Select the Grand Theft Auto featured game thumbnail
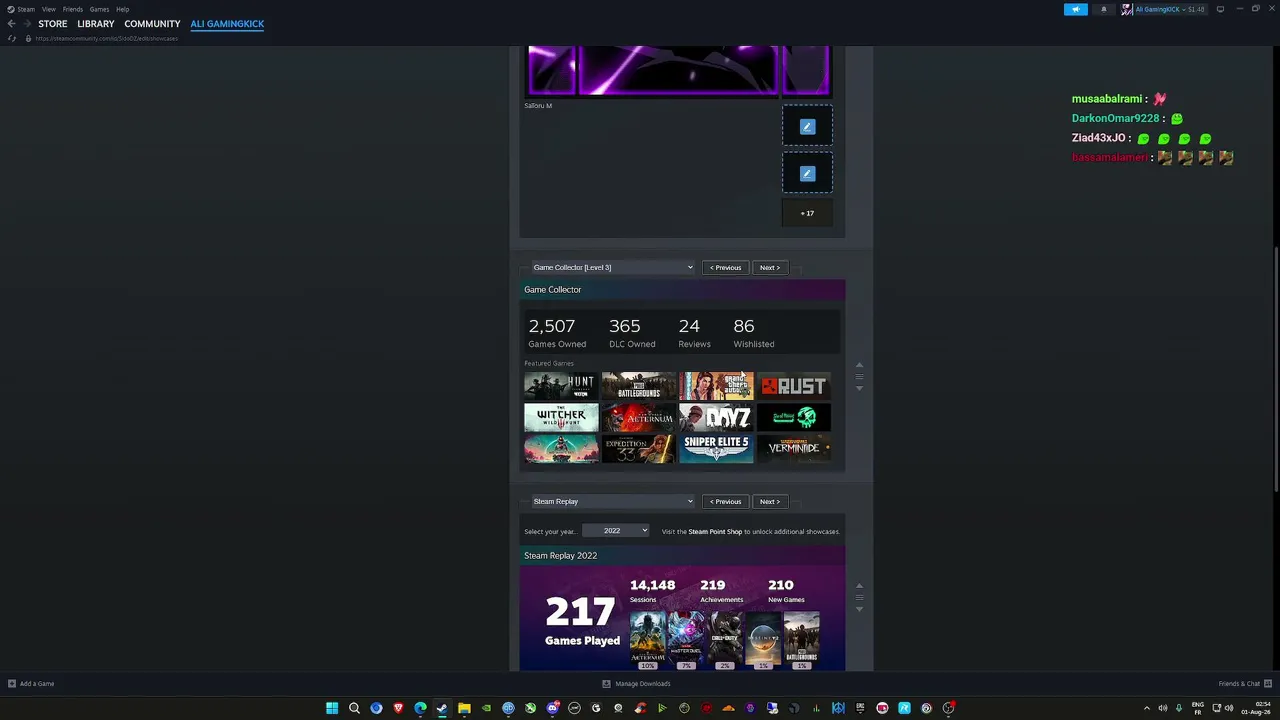The image size is (1280, 720). pyautogui.click(x=716, y=386)
